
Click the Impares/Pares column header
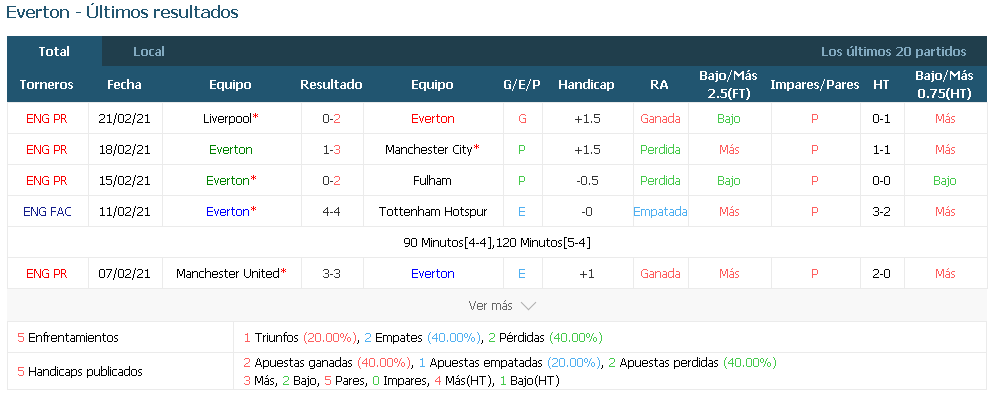pos(815,85)
